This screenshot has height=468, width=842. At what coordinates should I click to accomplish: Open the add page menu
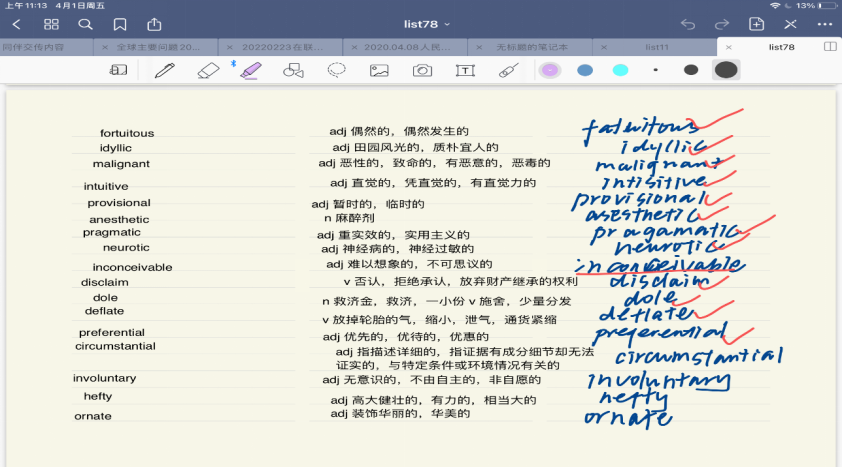coord(757,23)
